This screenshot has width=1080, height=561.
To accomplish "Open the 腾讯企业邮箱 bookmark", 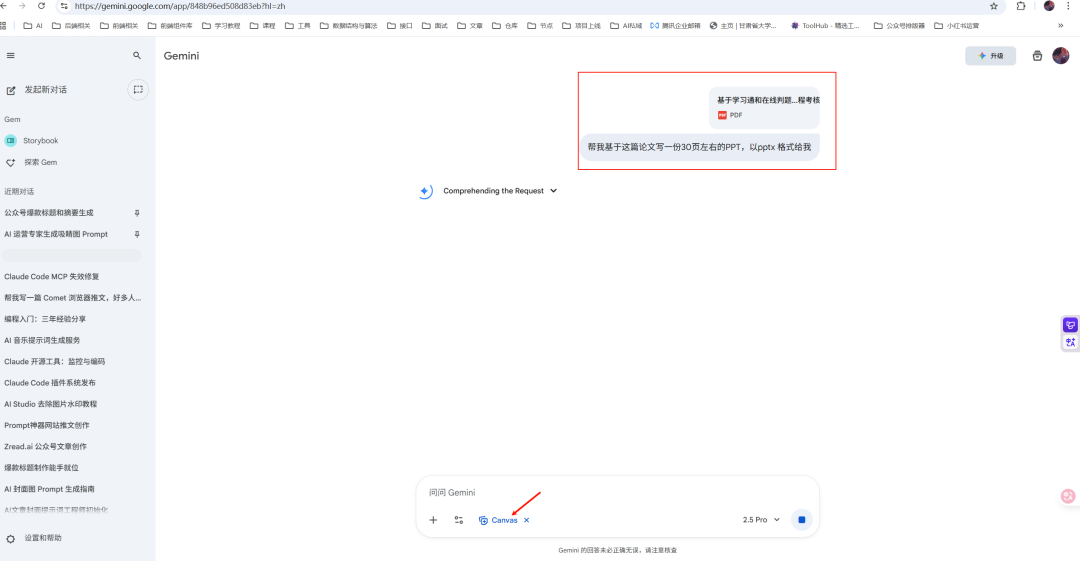I will (x=675, y=26).
